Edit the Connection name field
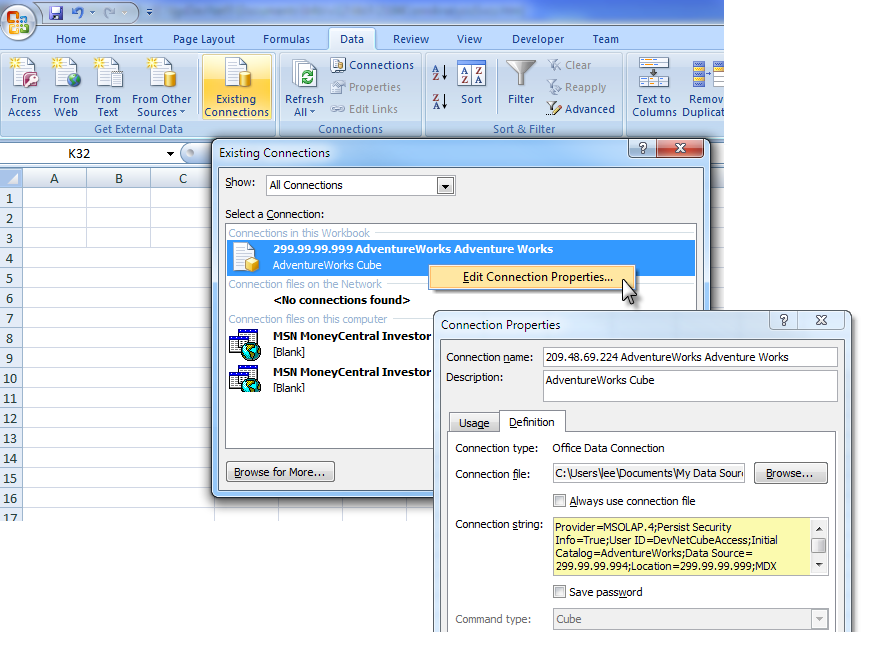869x658 pixels. click(690, 357)
